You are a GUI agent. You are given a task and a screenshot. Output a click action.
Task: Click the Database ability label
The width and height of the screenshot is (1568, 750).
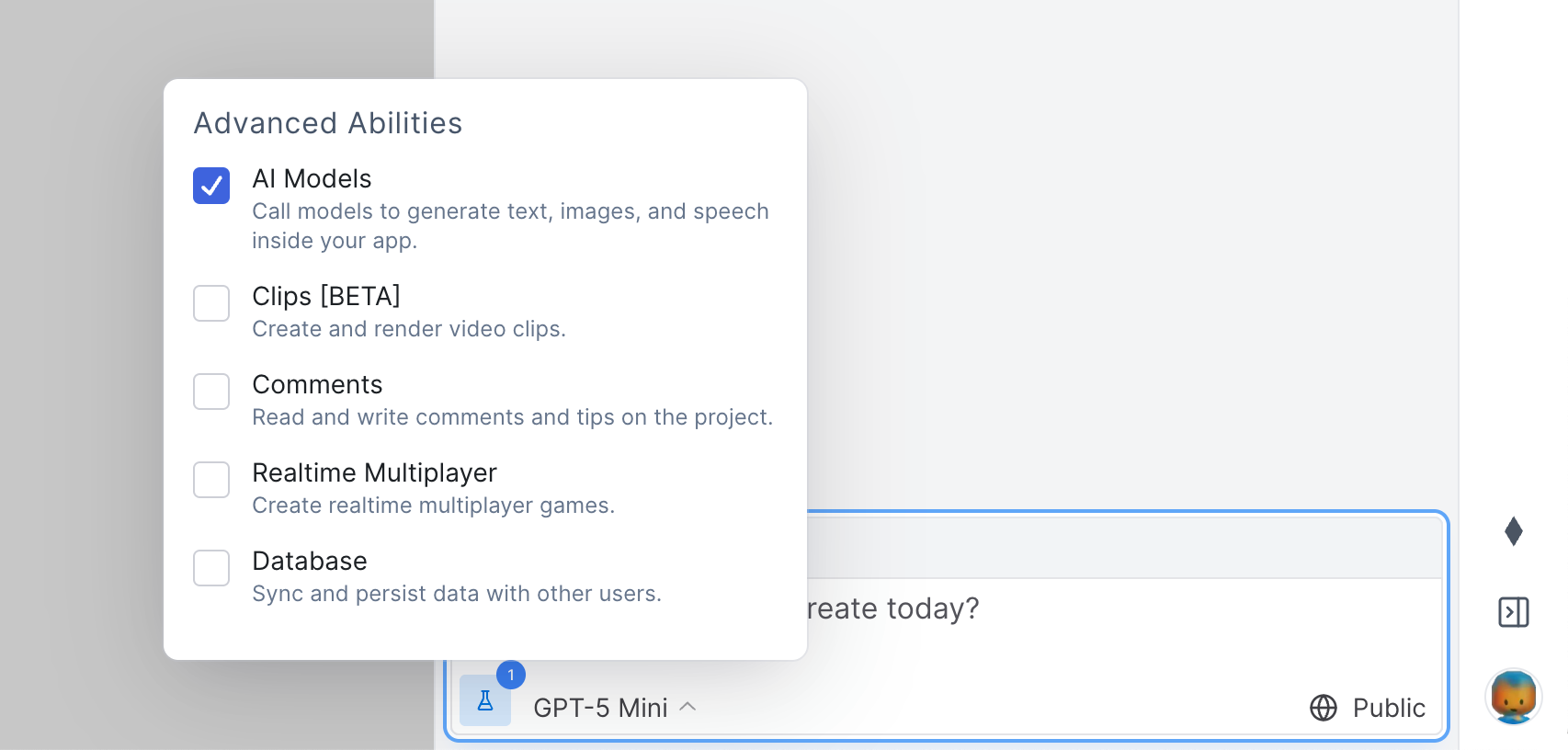(x=310, y=561)
